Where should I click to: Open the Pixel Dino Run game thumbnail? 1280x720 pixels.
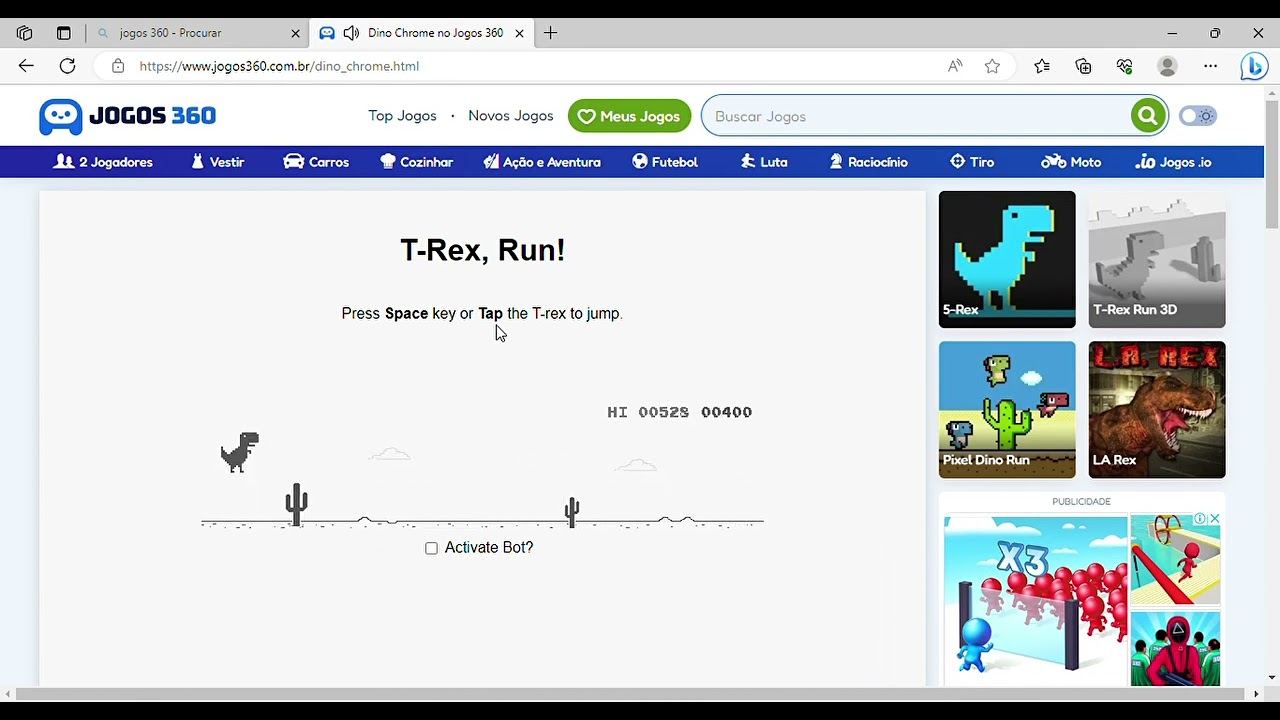tap(1007, 410)
